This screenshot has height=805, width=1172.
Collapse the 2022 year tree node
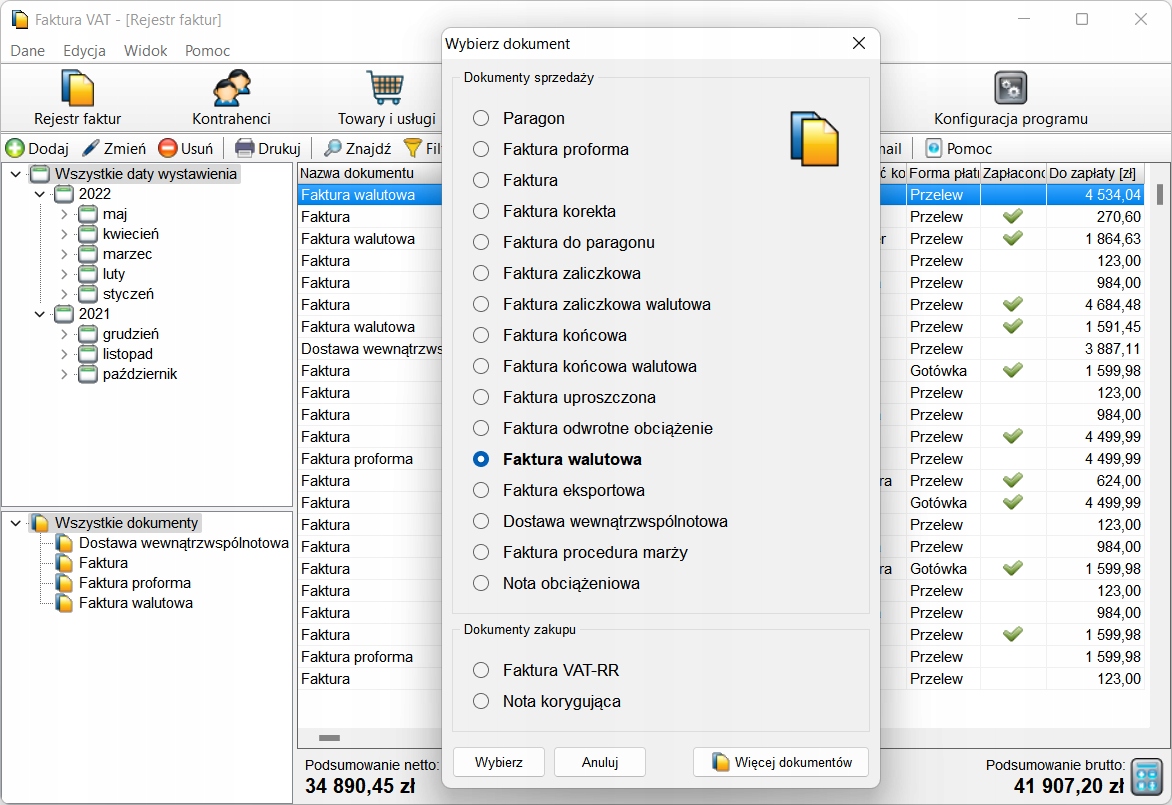pyautogui.click(x=40, y=194)
